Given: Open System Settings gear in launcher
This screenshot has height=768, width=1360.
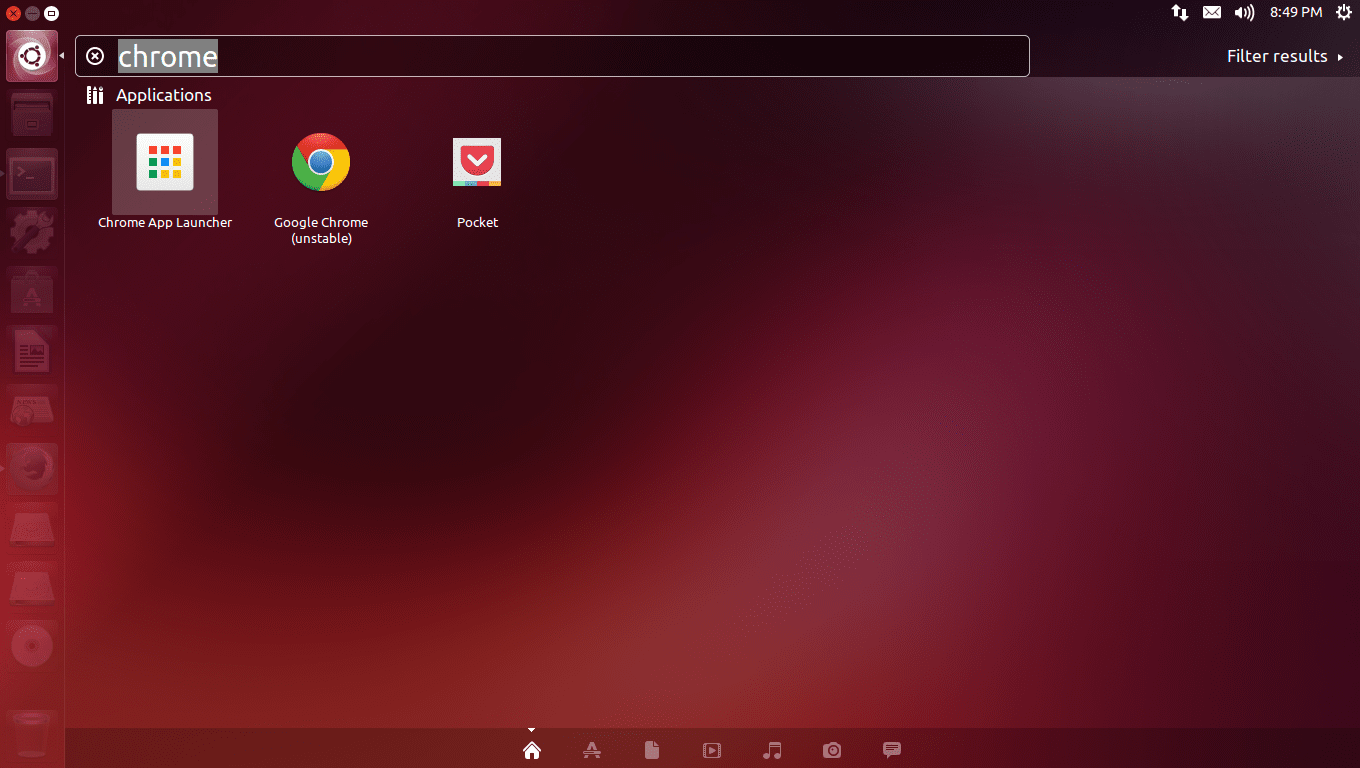Looking at the screenshot, I should click(x=32, y=233).
